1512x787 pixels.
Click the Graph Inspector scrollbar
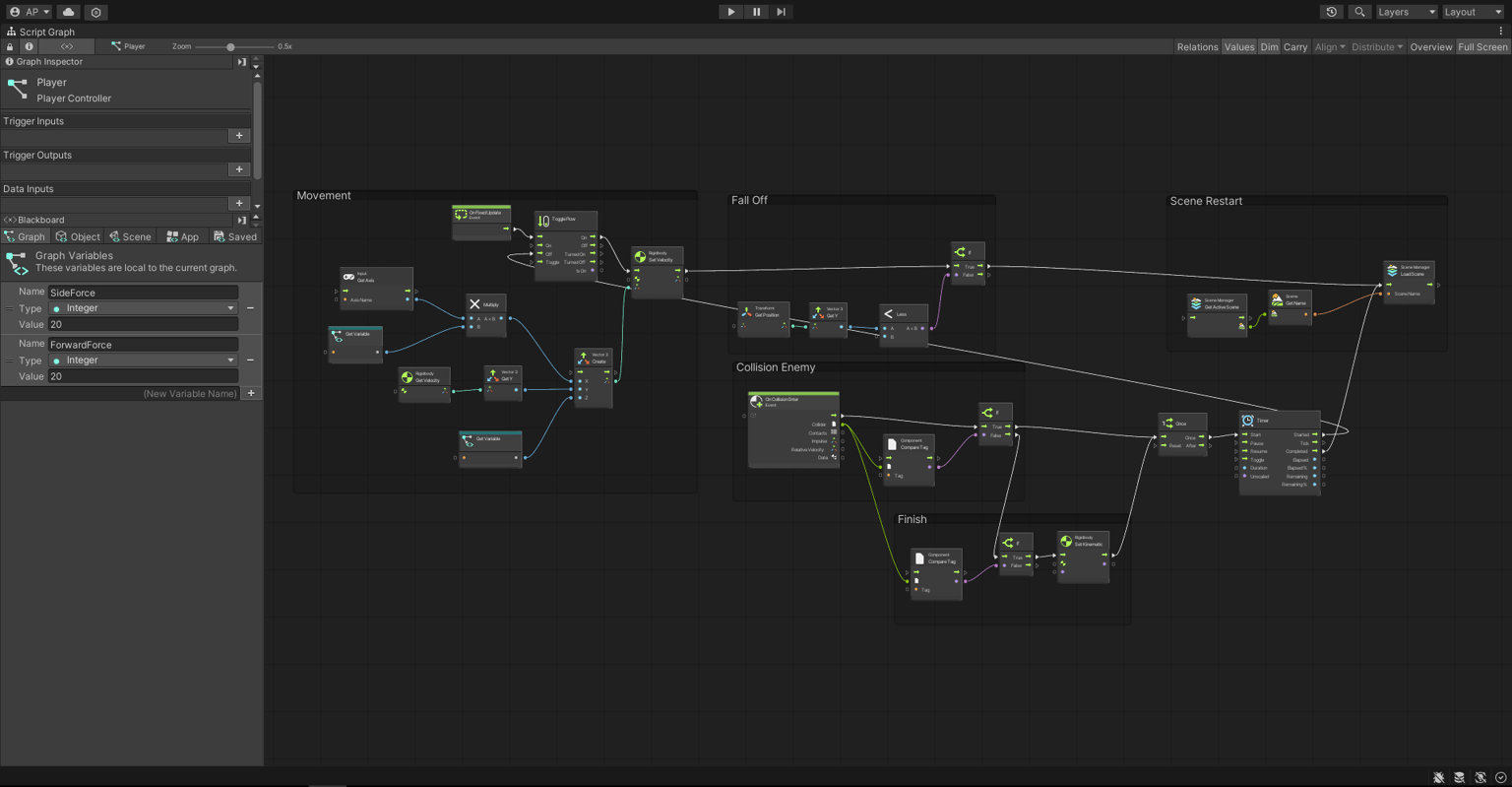pos(258,130)
